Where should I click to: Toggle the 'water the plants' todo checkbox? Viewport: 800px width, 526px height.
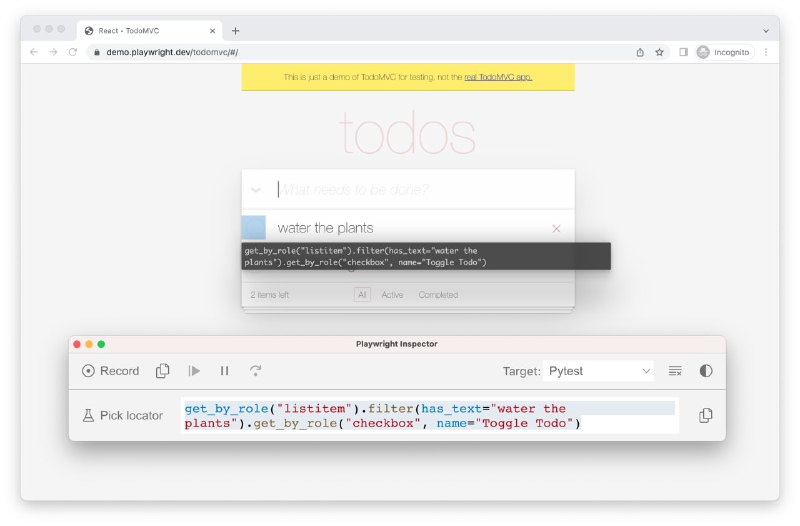click(254, 228)
